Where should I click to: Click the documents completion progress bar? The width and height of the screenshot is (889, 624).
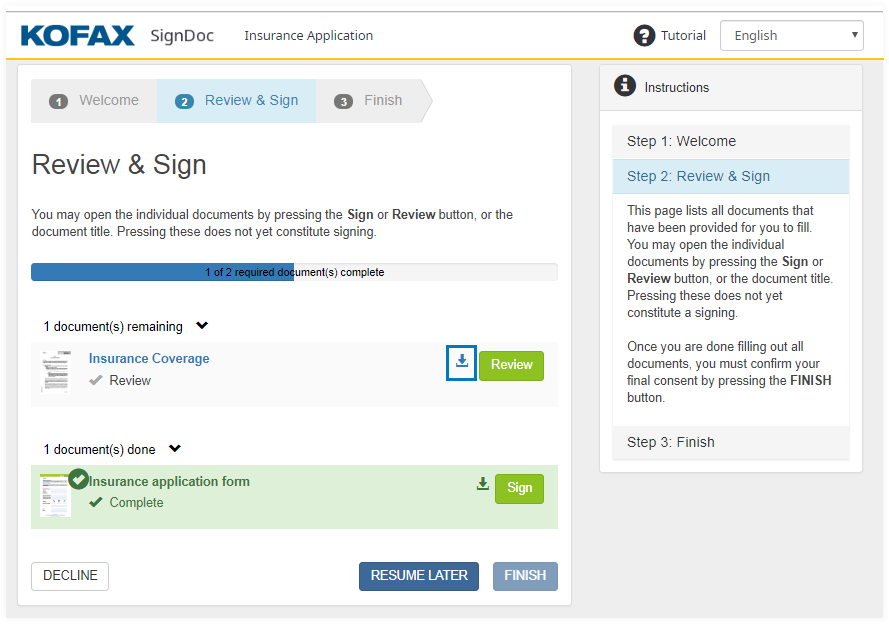pyautogui.click(x=294, y=272)
